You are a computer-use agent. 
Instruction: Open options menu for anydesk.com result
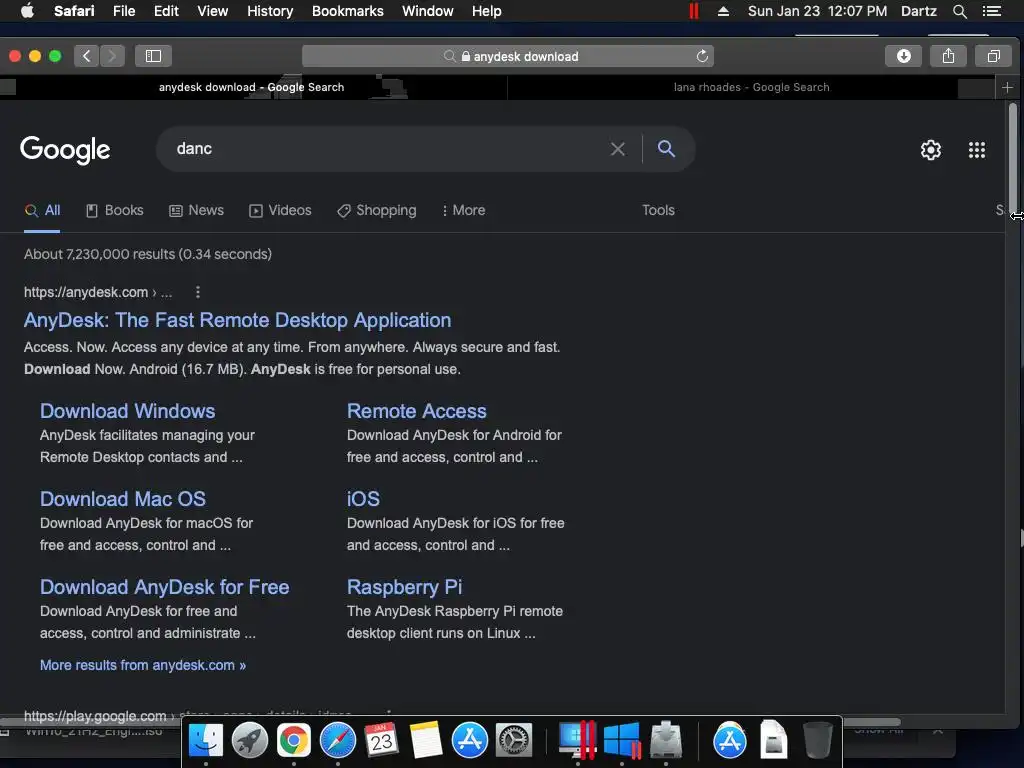198,293
